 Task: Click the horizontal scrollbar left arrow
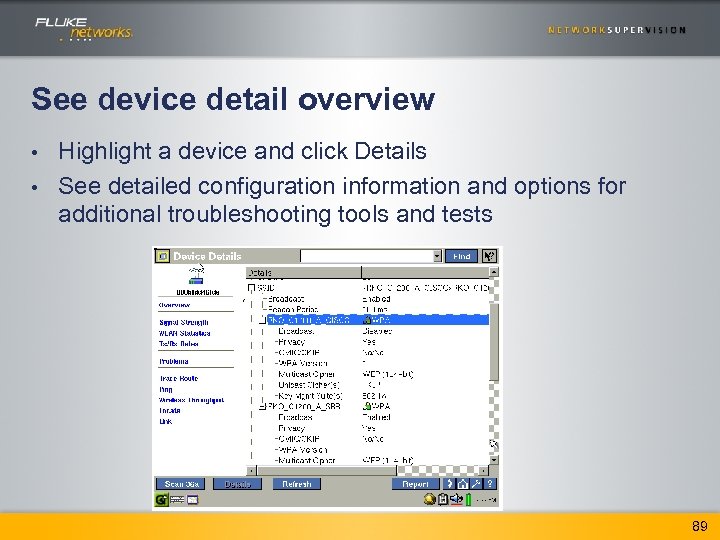click(x=251, y=471)
